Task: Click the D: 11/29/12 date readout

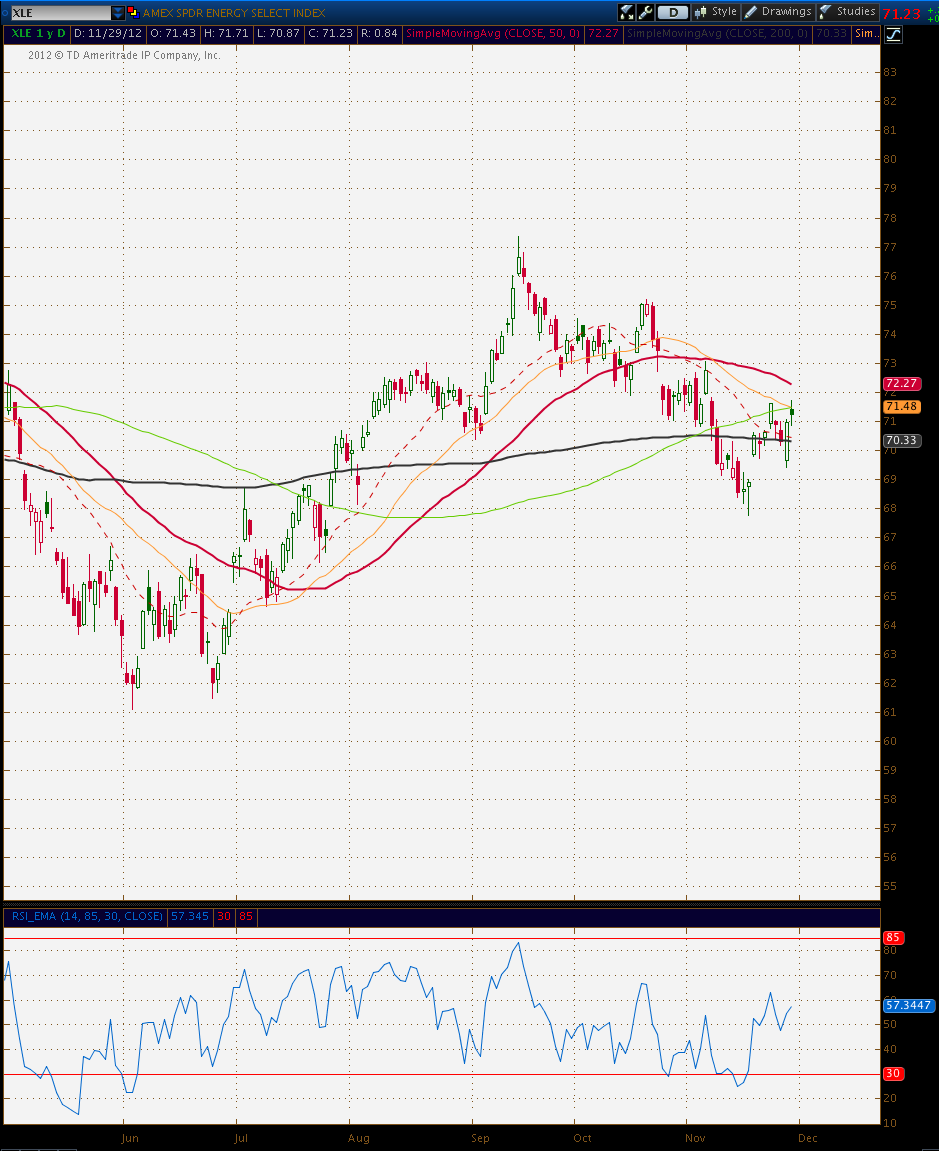Action: click(x=108, y=34)
